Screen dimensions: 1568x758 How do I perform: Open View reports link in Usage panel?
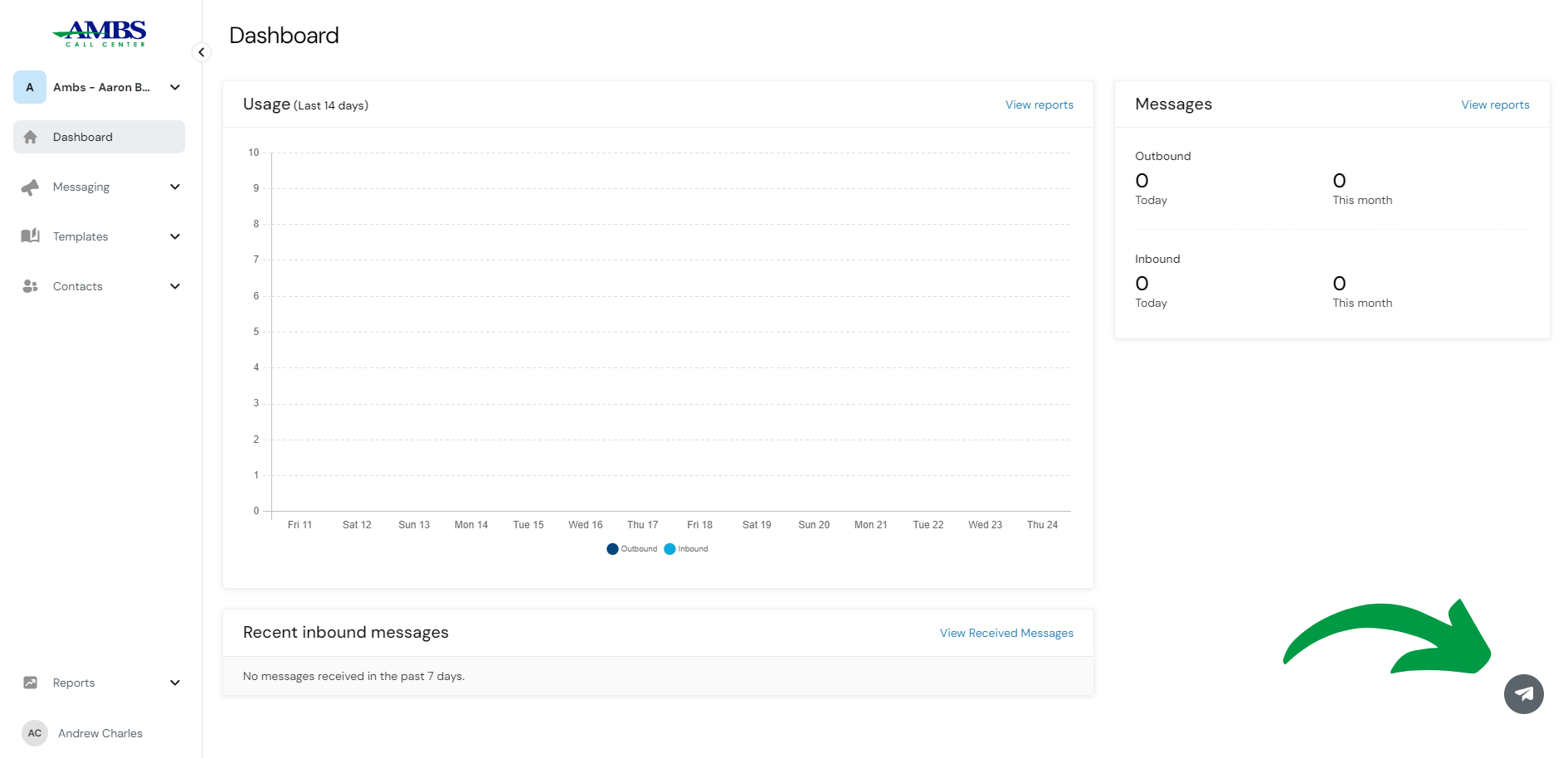[1040, 104]
